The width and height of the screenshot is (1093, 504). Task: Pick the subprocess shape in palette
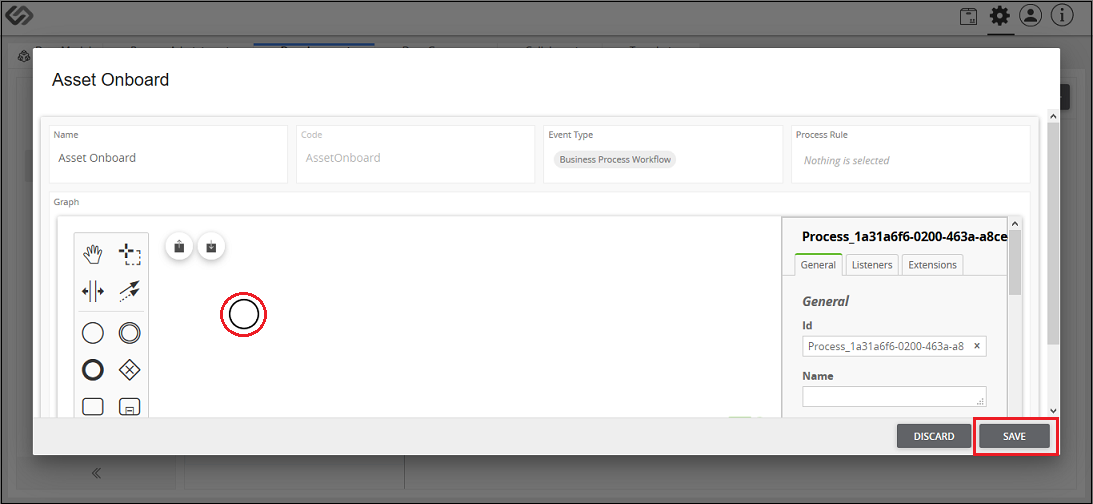click(129, 407)
